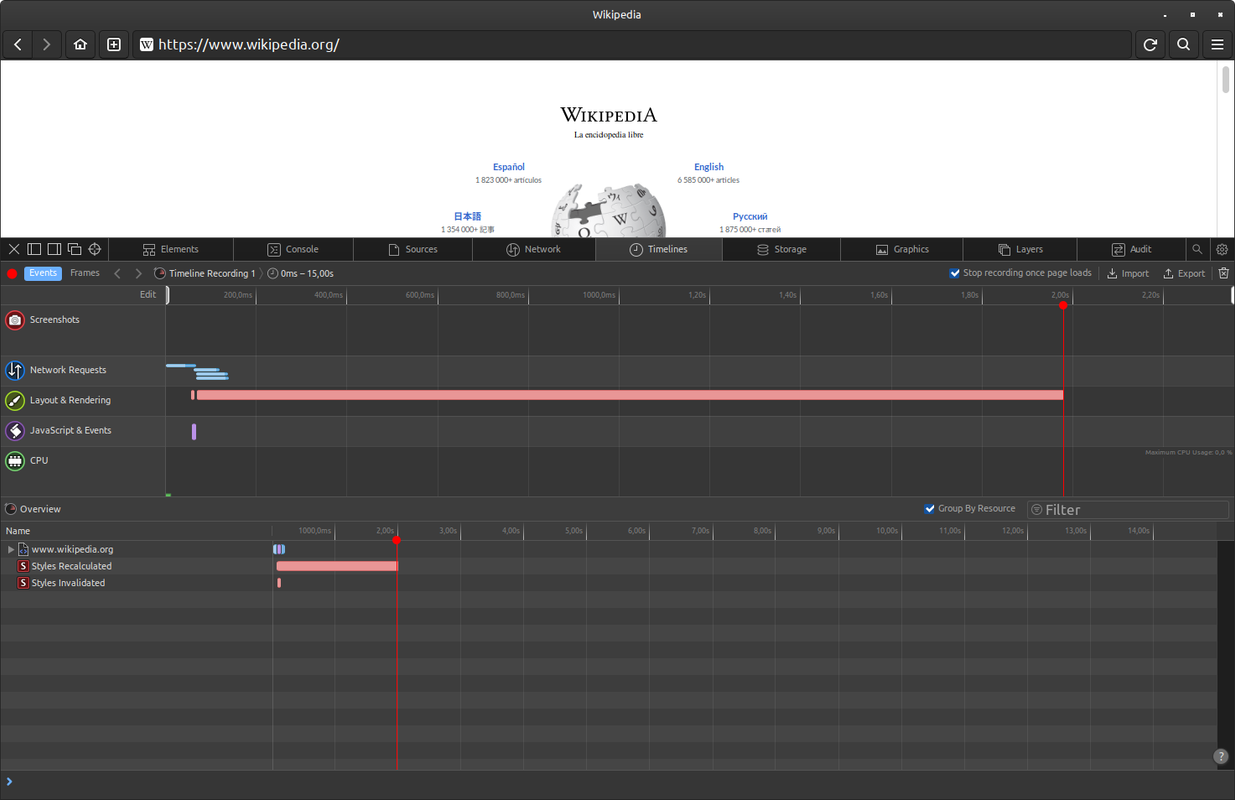This screenshot has width=1235, height=800.
Task: Select the JavaScript & Events timeline row
Action: pyautogui.click(x=83, y=430)
